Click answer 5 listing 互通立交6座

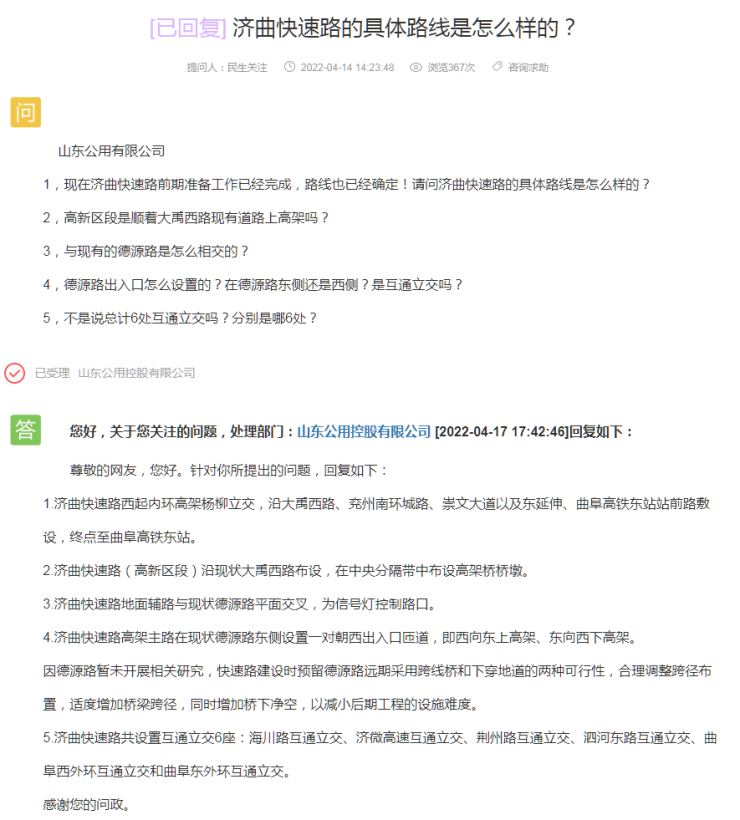point(380,738)
